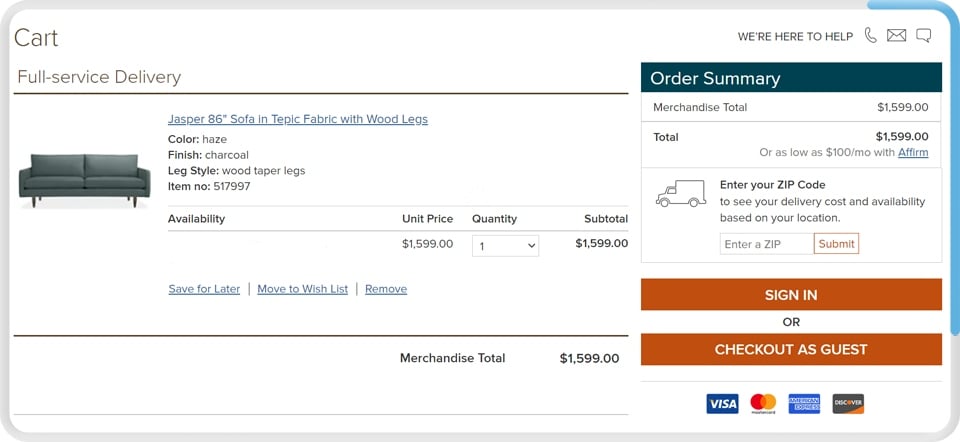Click the Save for Later link
Viewport: 960px width, 442px height.
coord(204,289)
